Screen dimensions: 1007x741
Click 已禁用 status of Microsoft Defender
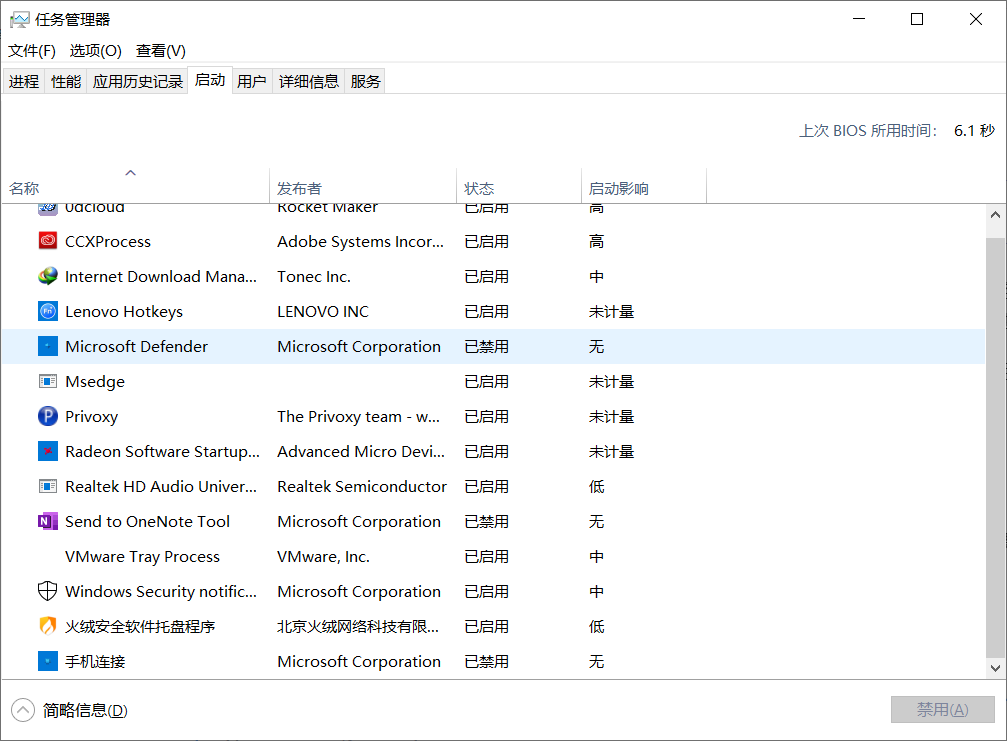[x=486, y=346]
